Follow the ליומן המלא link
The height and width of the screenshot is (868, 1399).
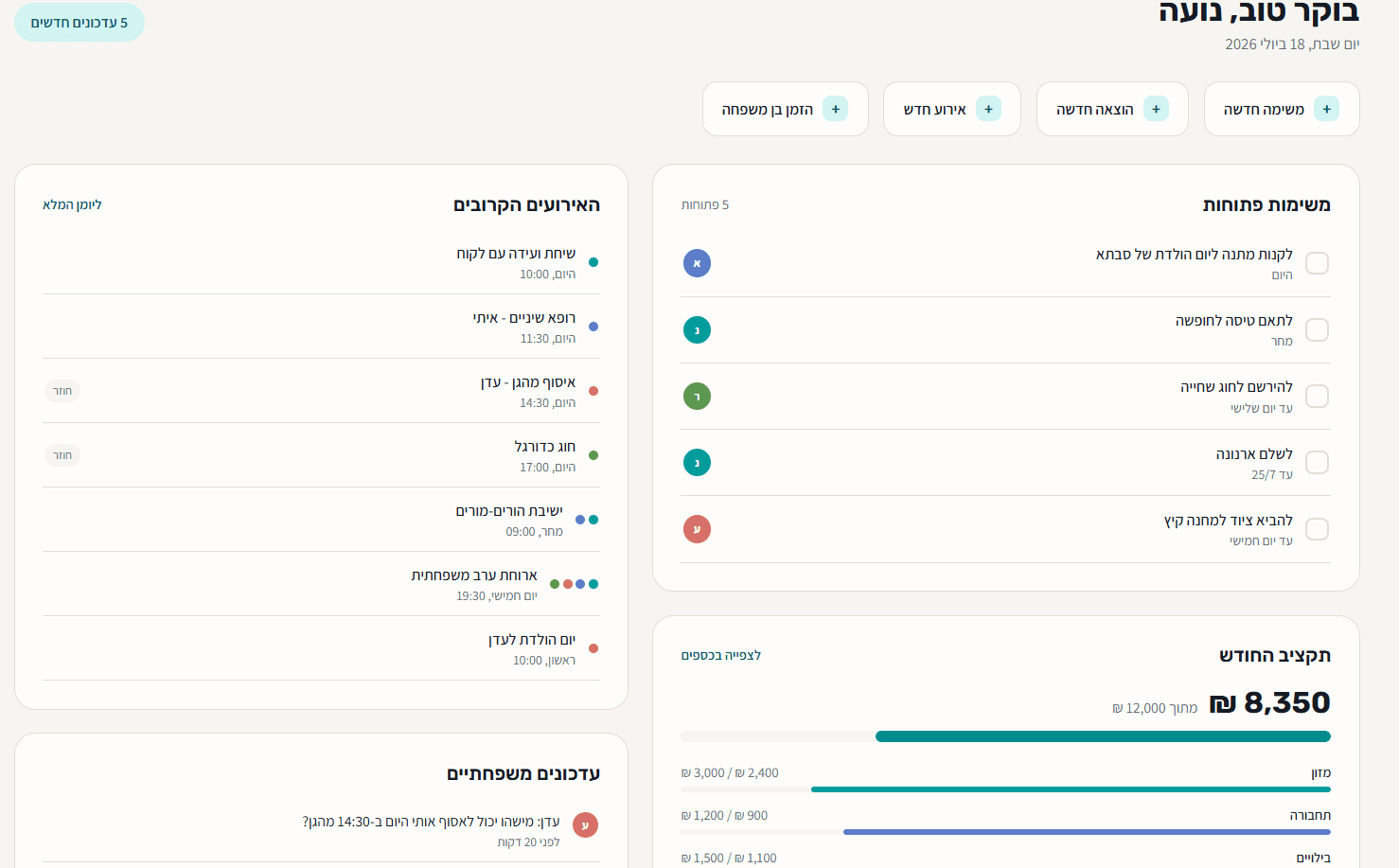pos(72,204)
